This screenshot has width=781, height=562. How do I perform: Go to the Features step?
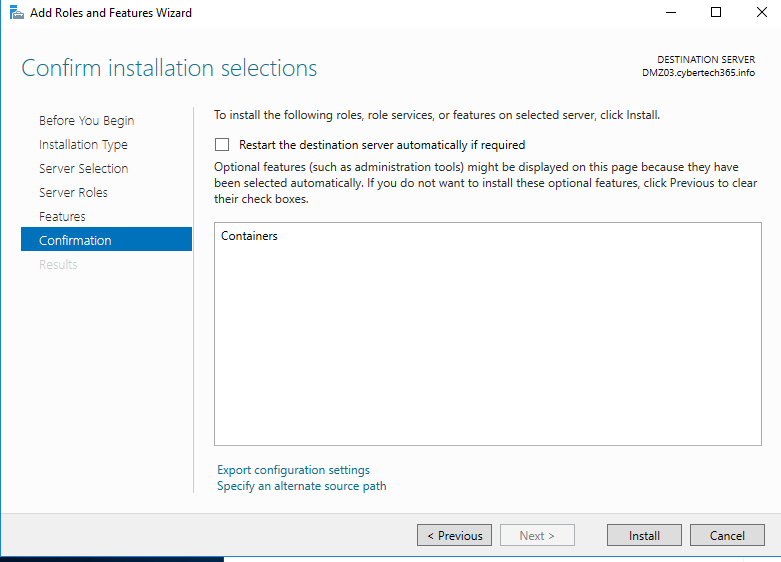tap(62, 216)
